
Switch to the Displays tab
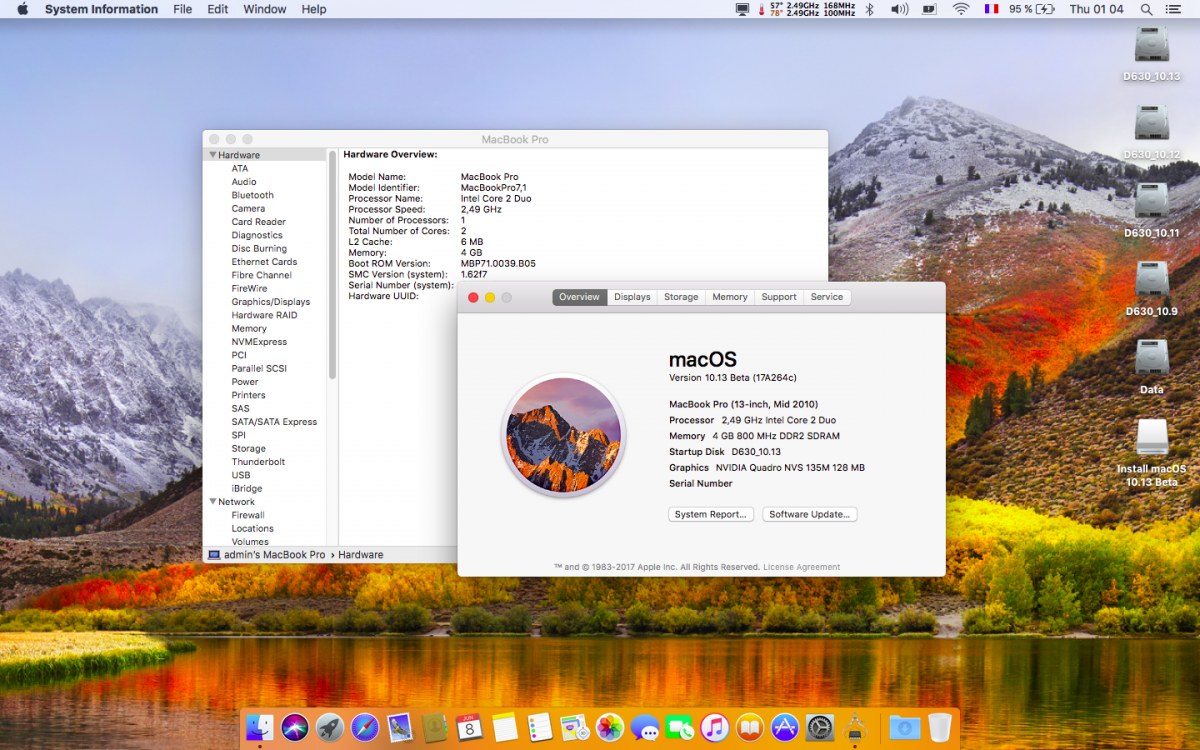[x=632, y=297]
